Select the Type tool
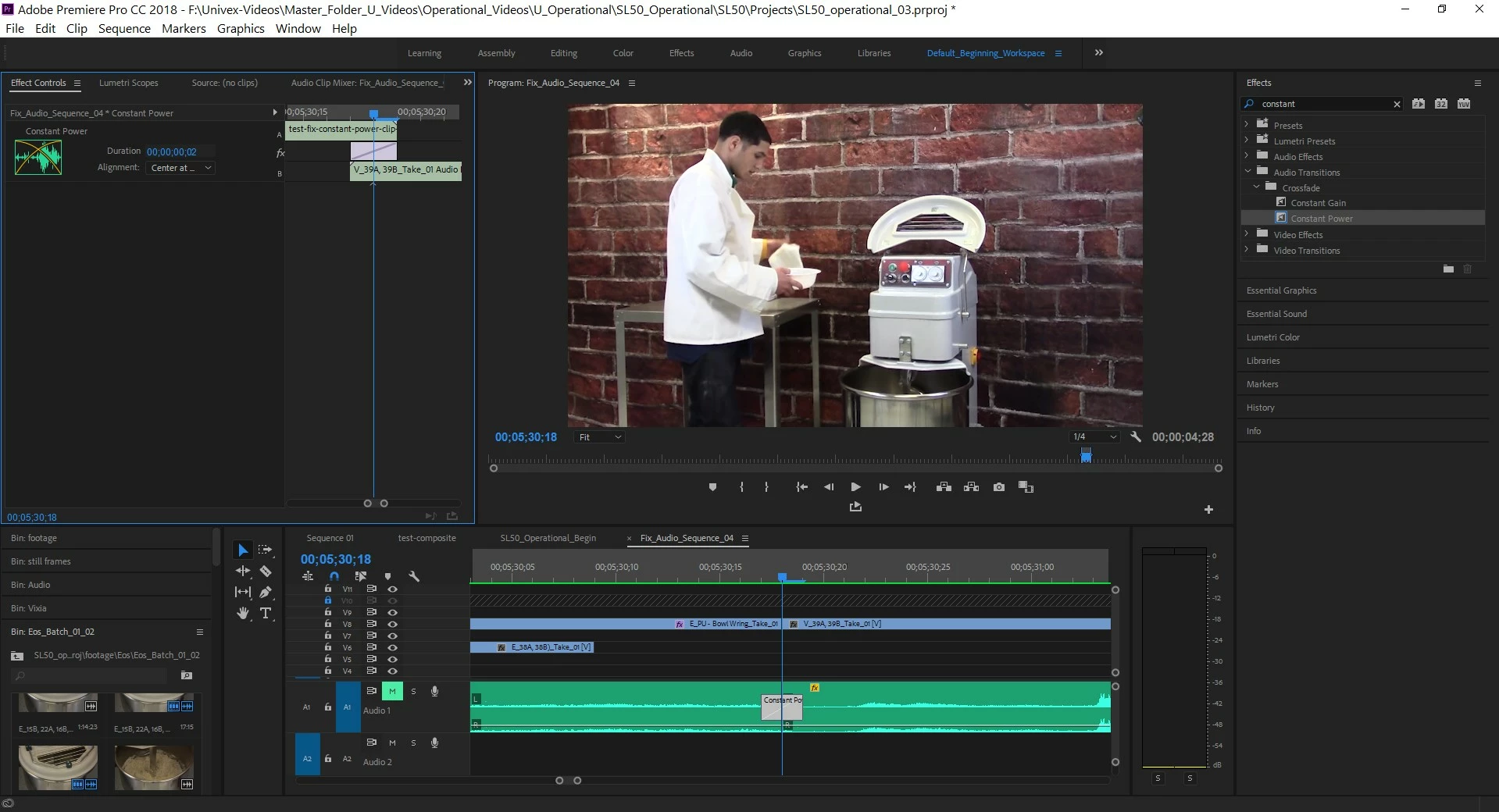 pyautogui.click(x=266, y=614)
